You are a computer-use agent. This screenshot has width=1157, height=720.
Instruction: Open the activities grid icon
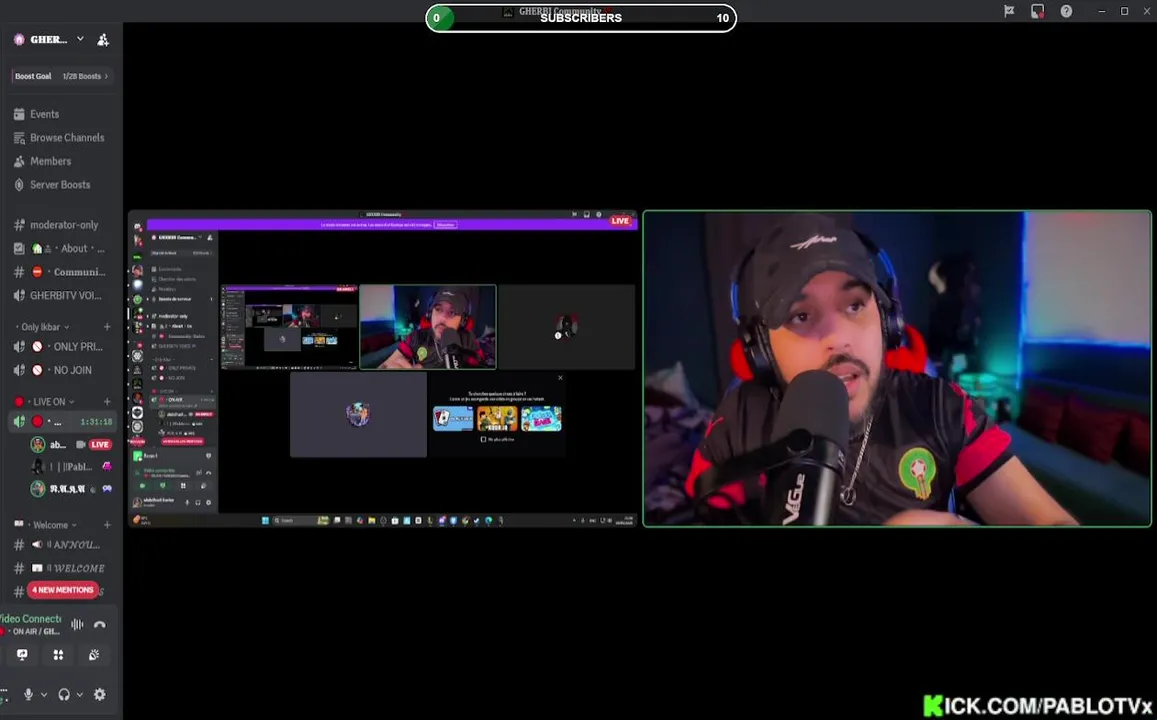pos(58,655)
